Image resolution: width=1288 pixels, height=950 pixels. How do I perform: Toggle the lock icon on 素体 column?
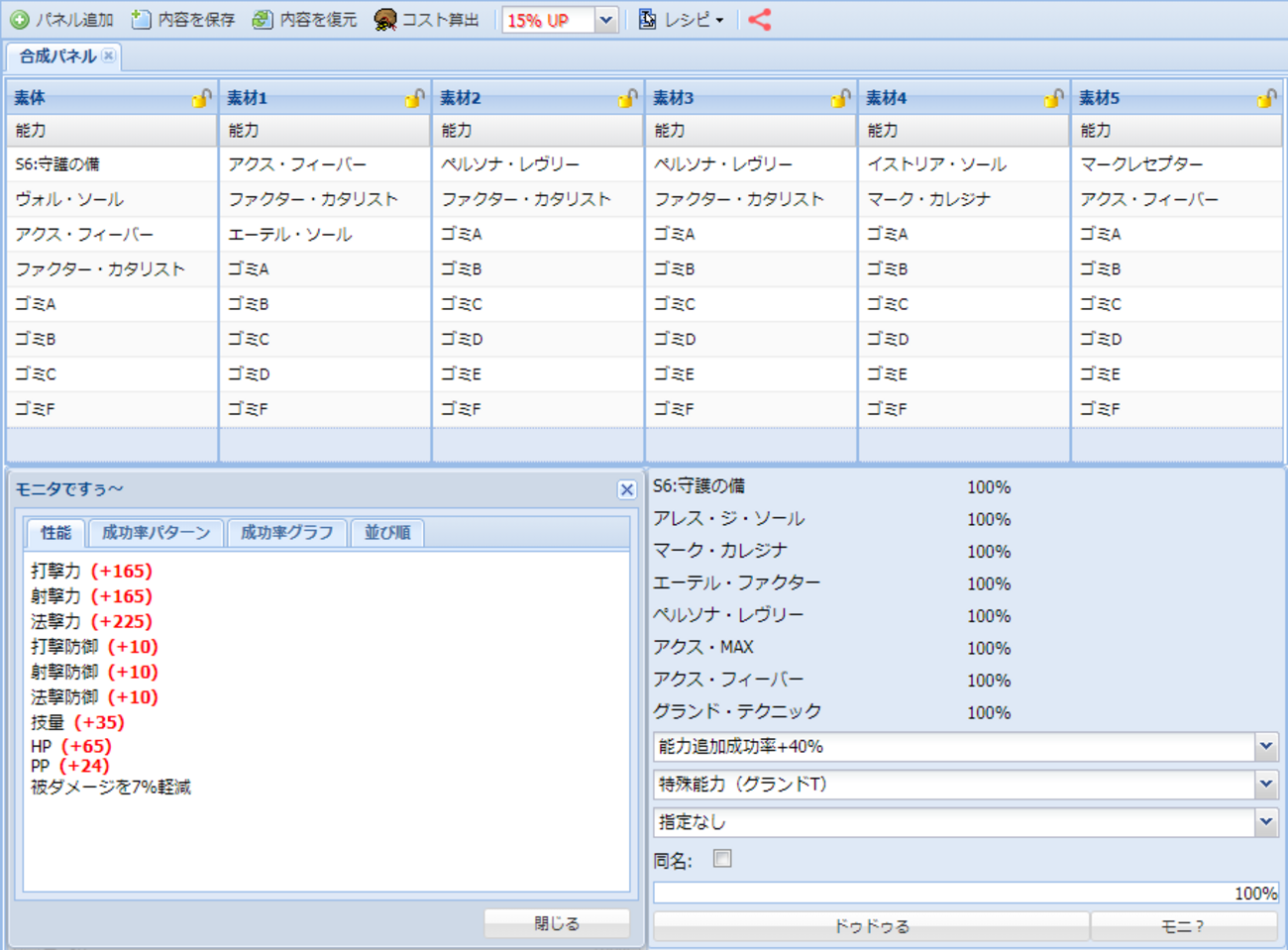201,98
